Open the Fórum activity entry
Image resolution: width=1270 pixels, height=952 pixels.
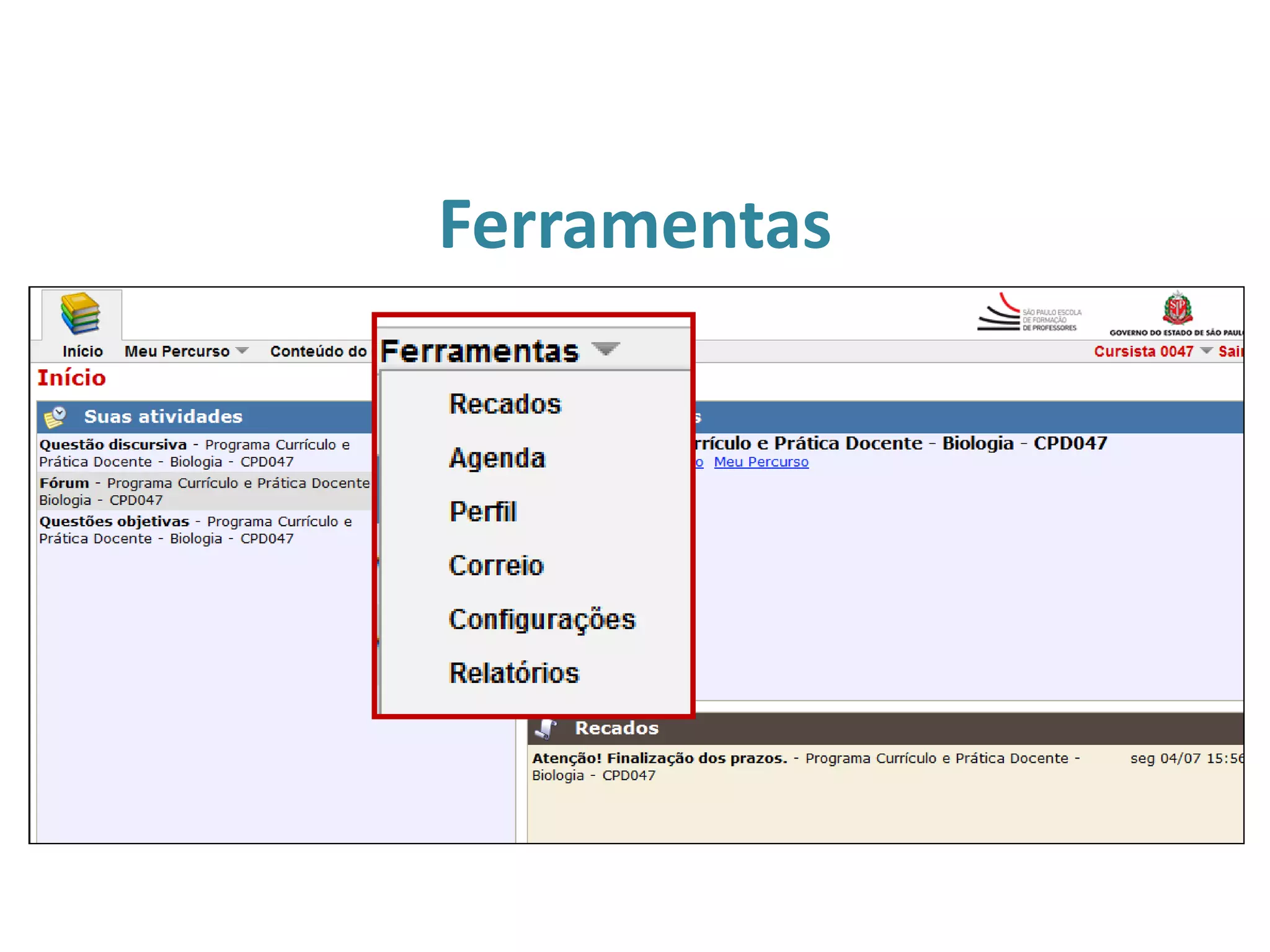tap(64, 483)
